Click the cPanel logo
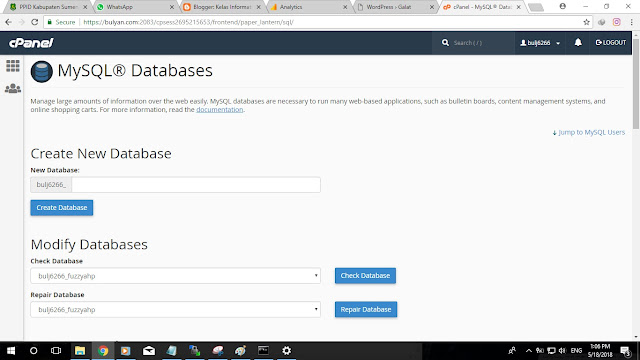The width and height of the screenshot is (640, 360). [x=31, y=43]
